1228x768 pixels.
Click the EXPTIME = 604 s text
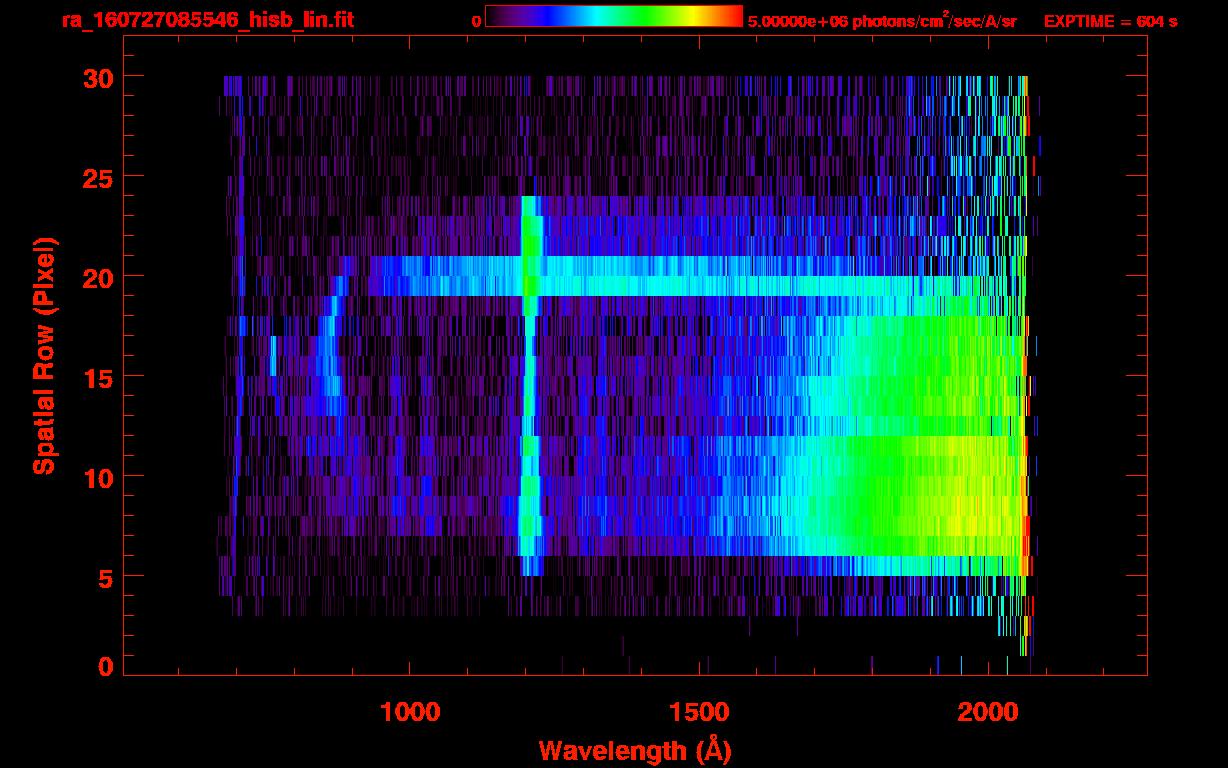1110,21
